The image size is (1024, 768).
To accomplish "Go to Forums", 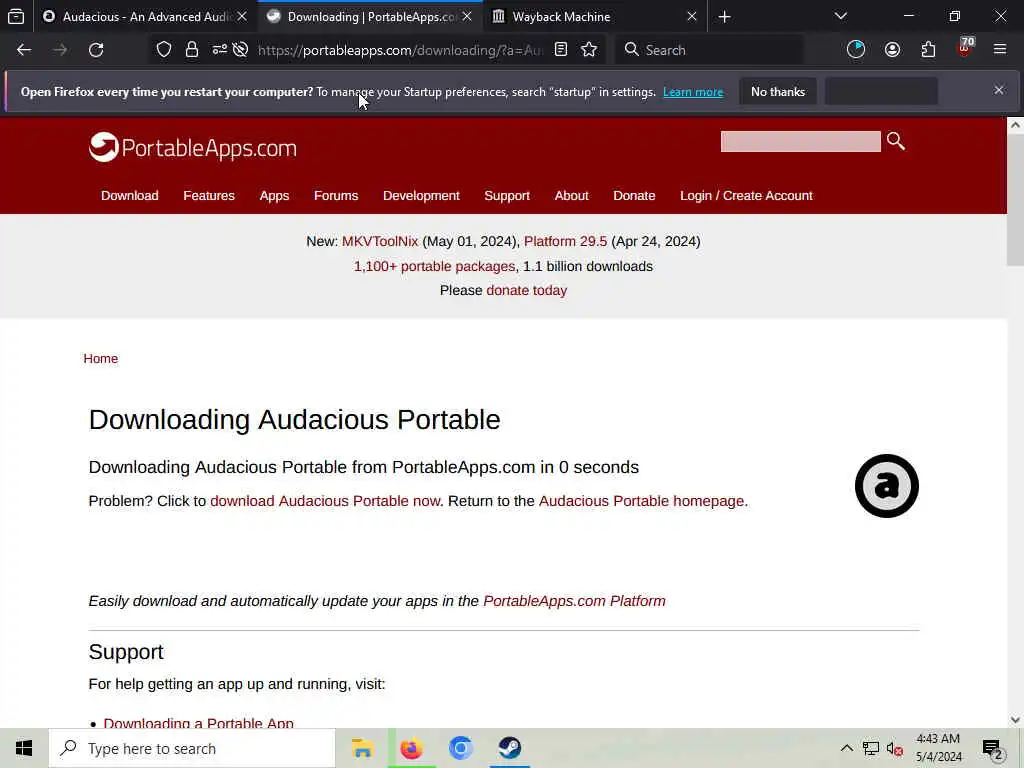I will pos(336,196).
